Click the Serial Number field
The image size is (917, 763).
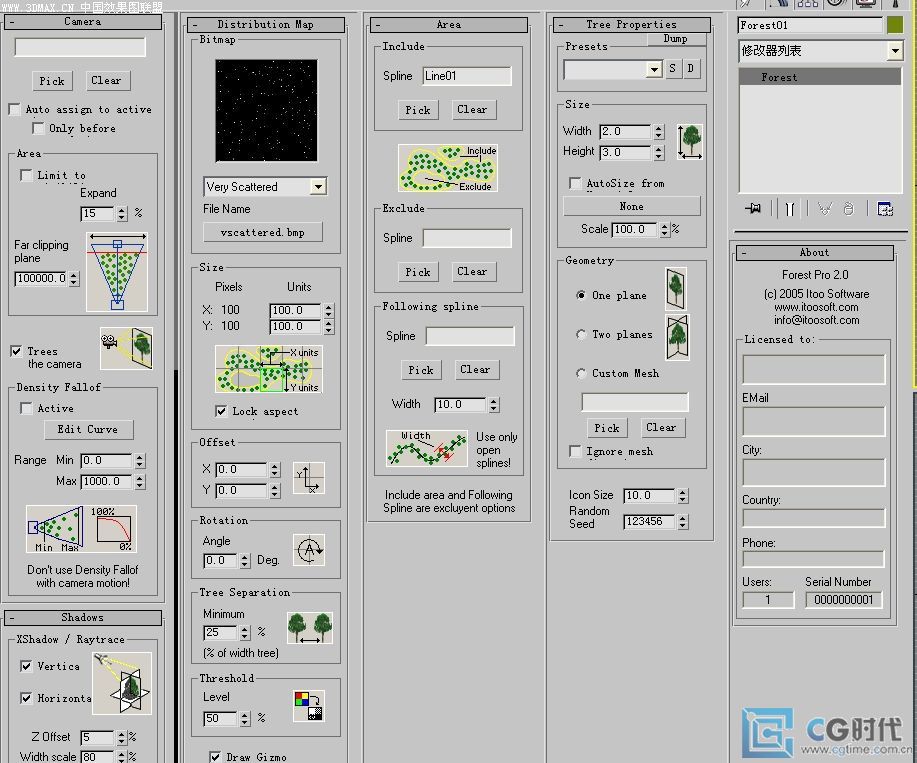(x=843, y=600)
